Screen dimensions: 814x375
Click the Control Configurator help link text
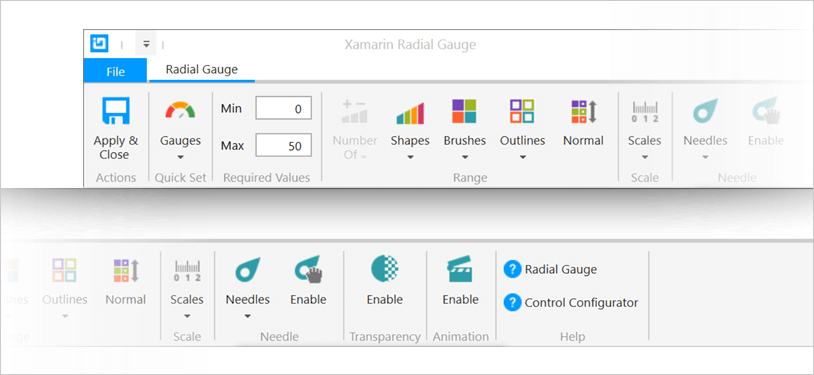581,303
